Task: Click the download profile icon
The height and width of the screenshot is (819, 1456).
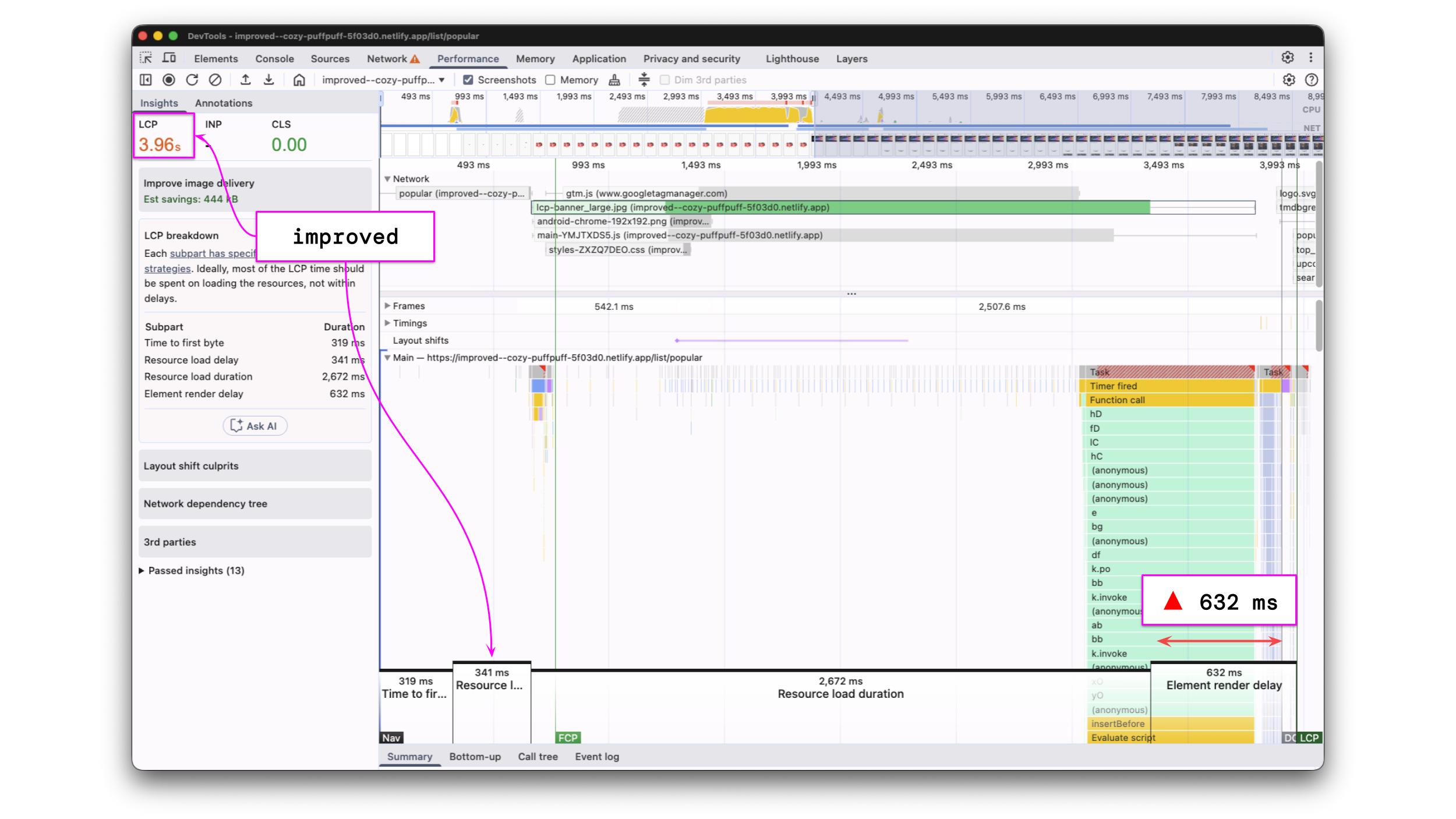Action: tap(268, 80)
